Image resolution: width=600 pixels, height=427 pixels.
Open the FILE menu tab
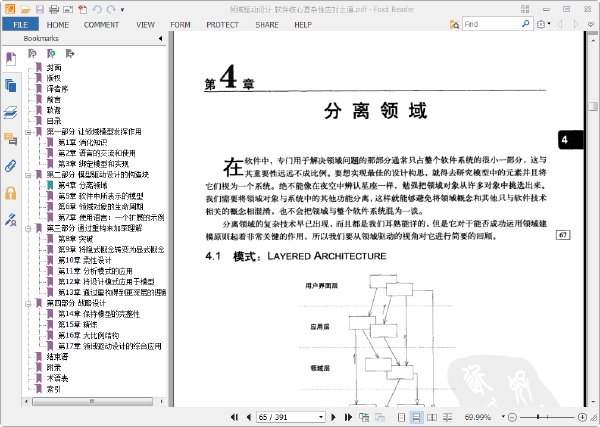coord(20,24)
